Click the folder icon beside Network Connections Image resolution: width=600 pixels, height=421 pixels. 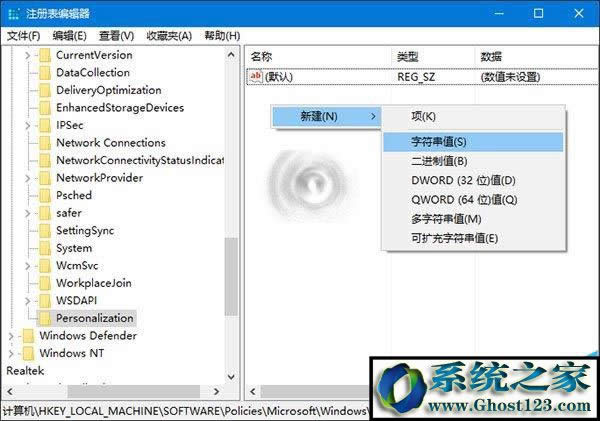pyautogui.click(x=44, y=143)
